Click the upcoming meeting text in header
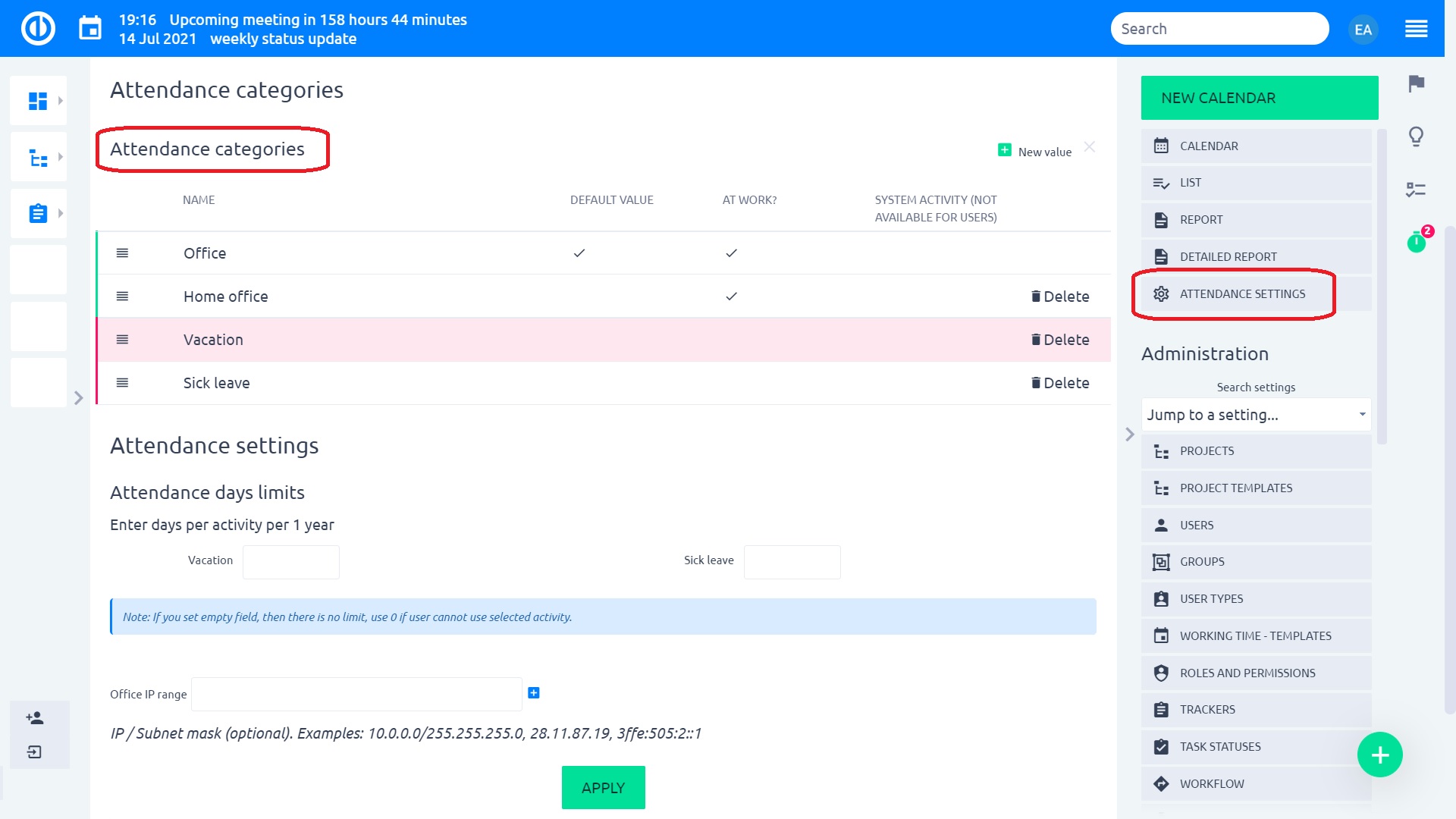Viewport: 1456px width, 819px height. pos(318,20)
